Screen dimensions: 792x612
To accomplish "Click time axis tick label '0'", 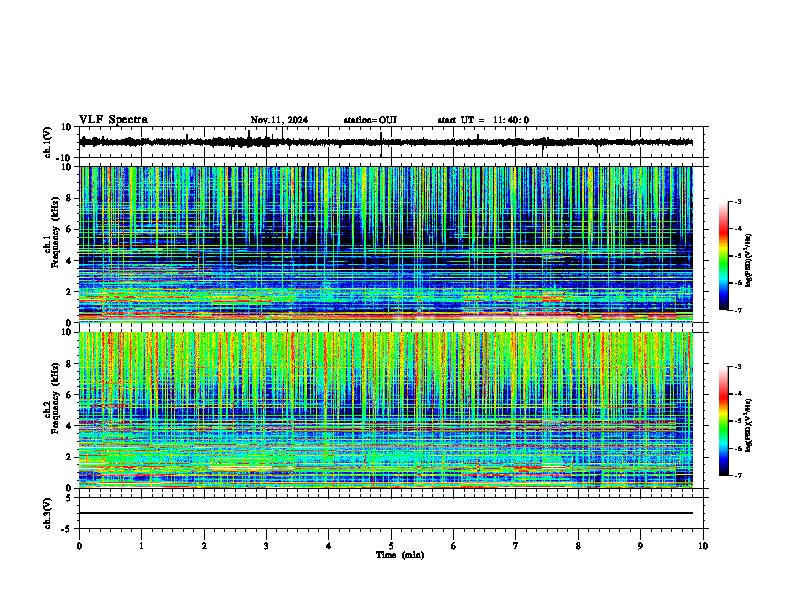I will pyautogui.click(x=79, y=546).
